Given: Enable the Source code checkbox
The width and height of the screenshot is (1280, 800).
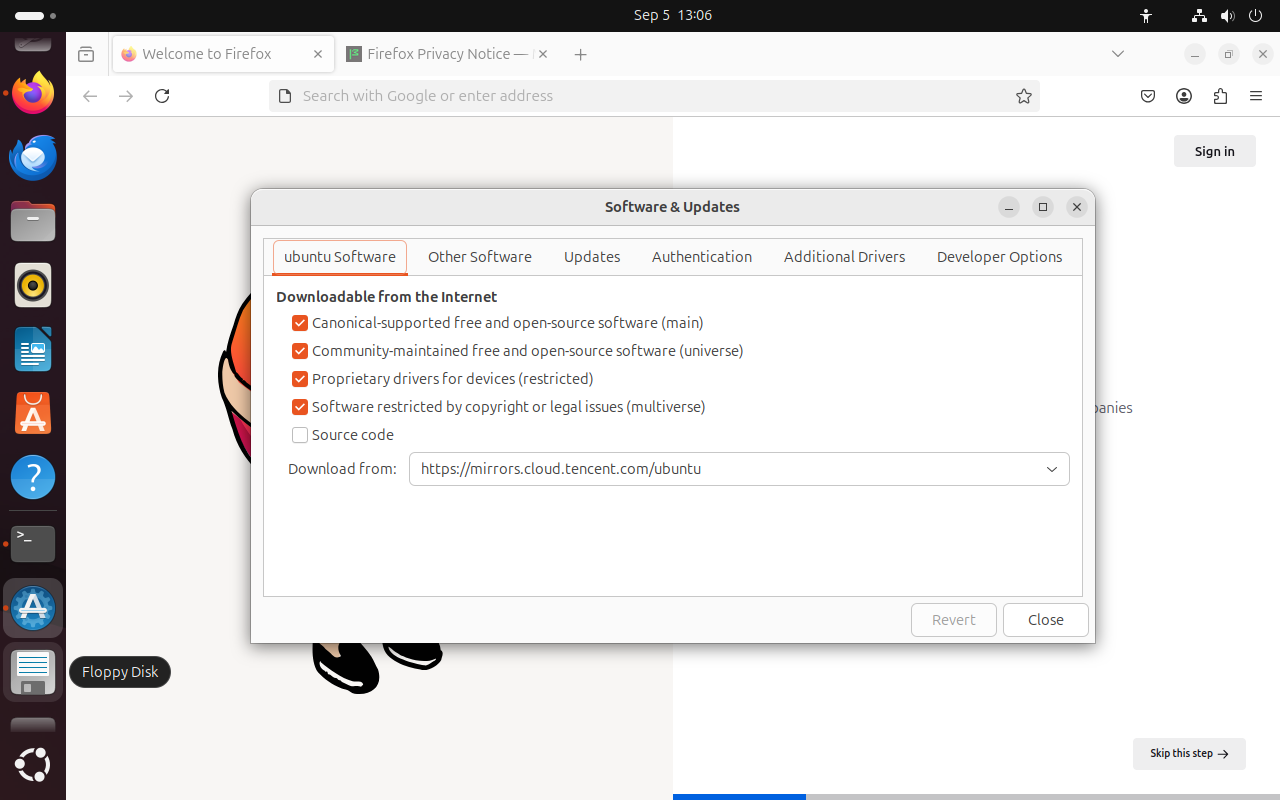Looking at the screenshot, I should [x=300, y=435].
